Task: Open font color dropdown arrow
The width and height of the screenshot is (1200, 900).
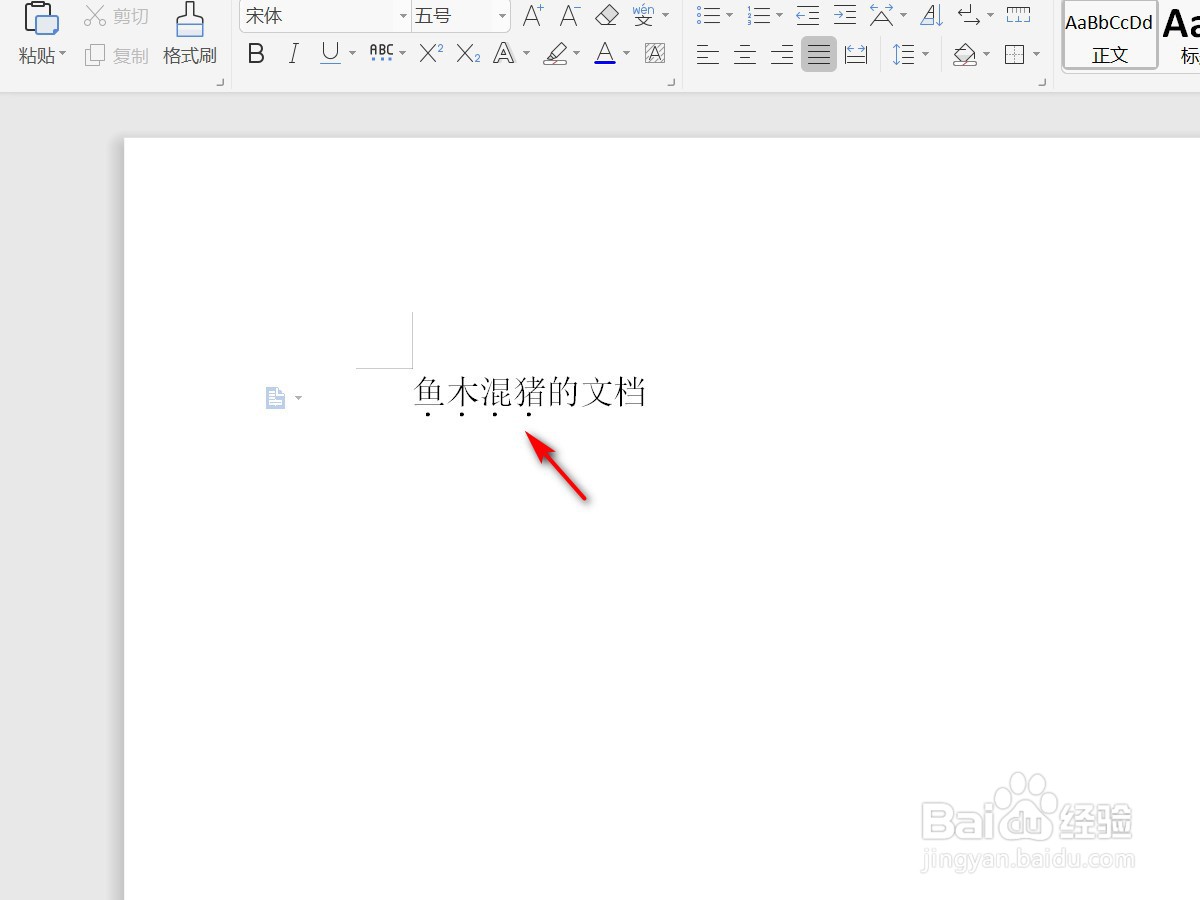Action: click(627, 54)
